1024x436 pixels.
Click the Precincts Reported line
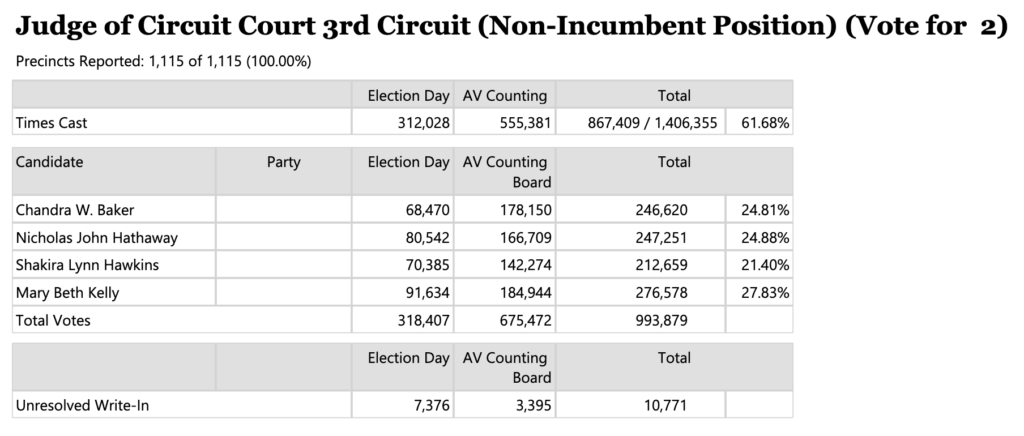click(165, 62)
